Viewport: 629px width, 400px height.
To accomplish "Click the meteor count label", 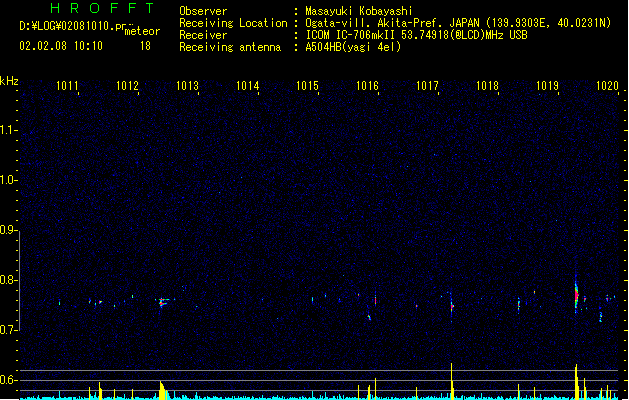I will (x=142, y=31).
